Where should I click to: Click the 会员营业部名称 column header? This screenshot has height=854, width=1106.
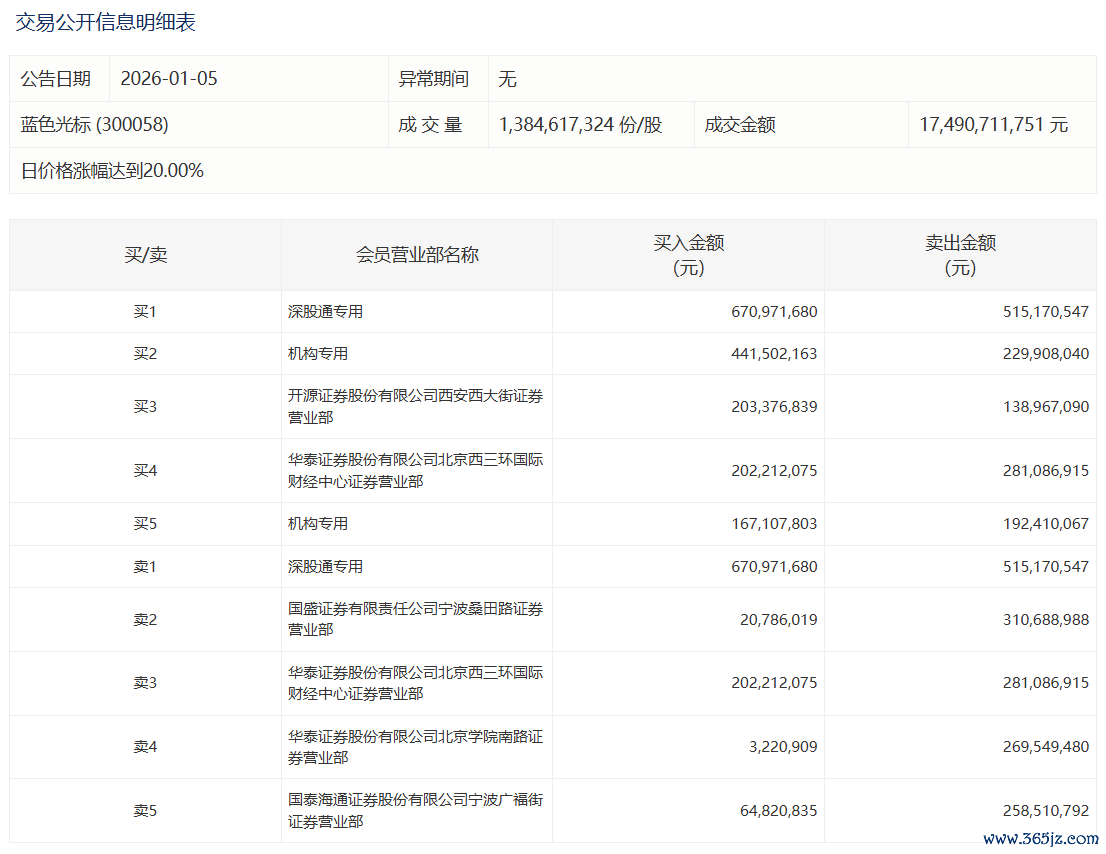417,255
